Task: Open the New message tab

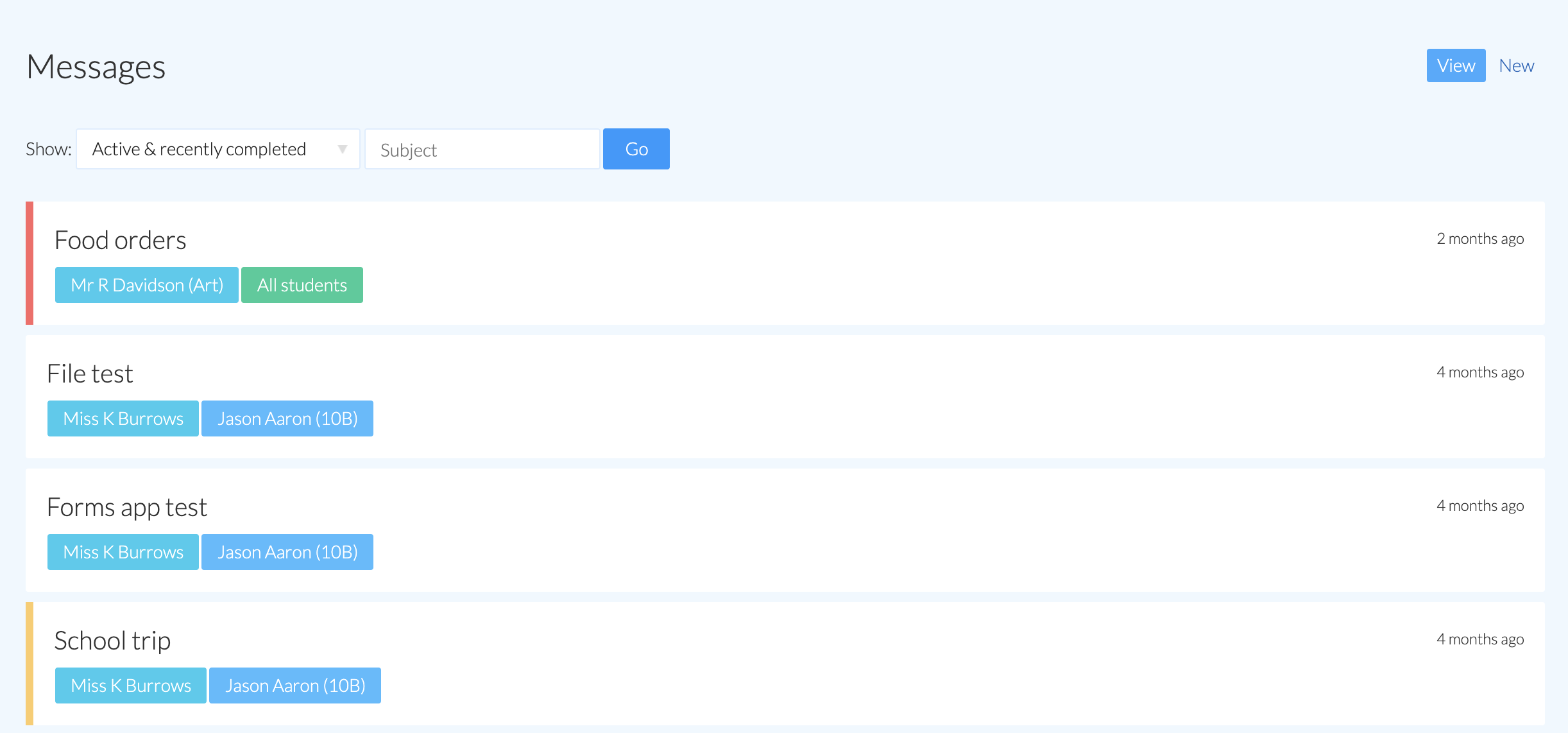Action: 1516,65
